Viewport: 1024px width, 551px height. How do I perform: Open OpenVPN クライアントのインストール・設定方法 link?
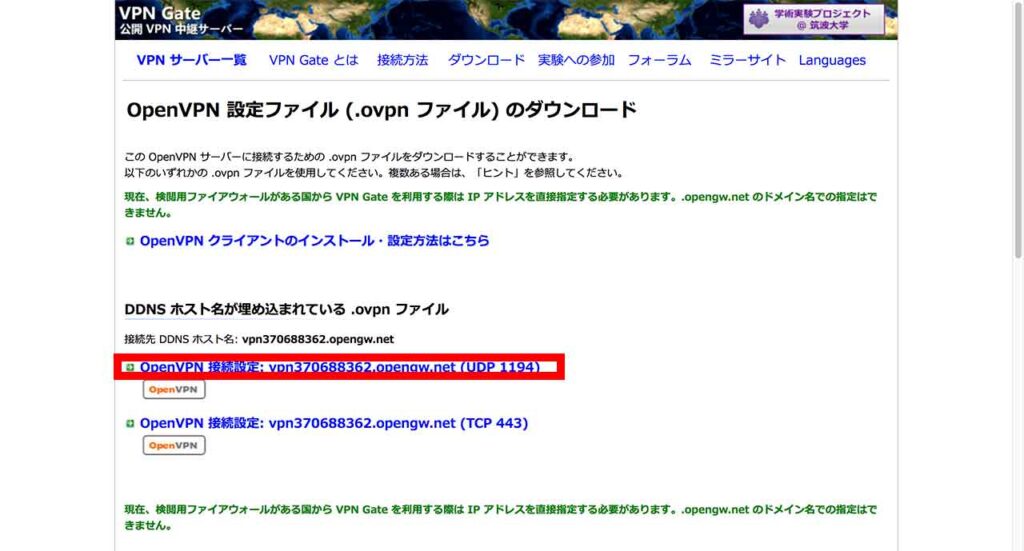(x=314, y=241)
